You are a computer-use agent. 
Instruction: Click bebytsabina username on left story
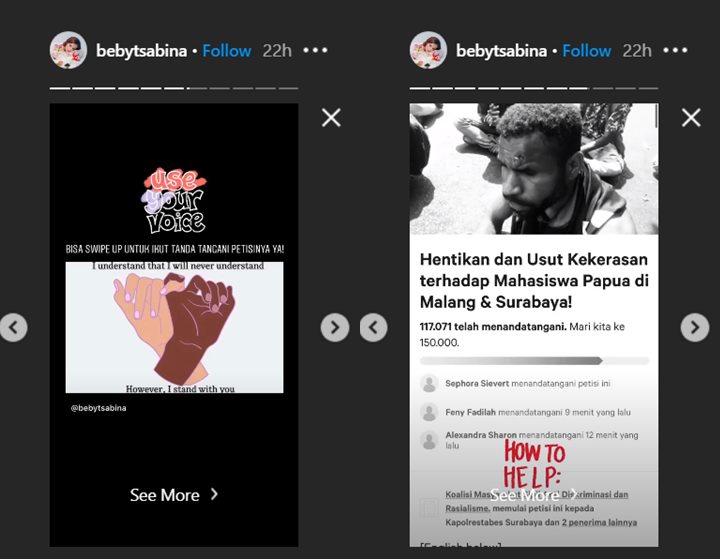click(x=141, y=51)
